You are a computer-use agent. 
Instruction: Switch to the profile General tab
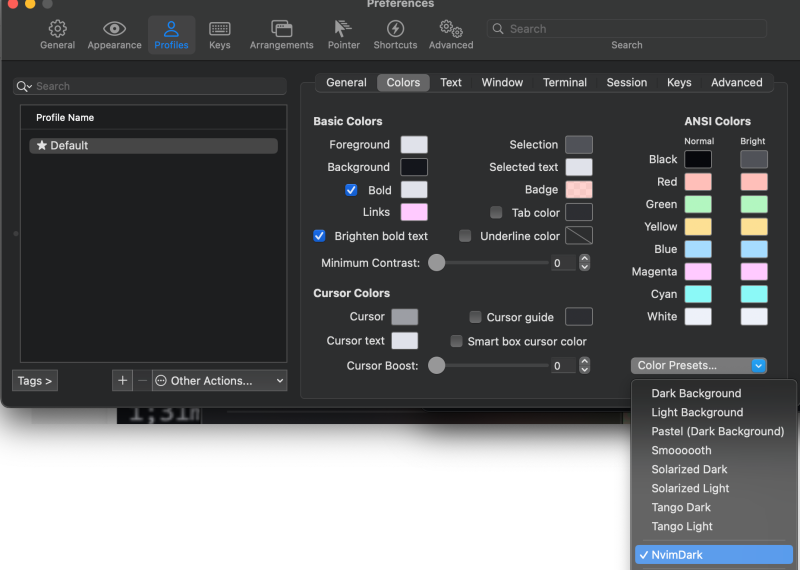click(346, 83)
